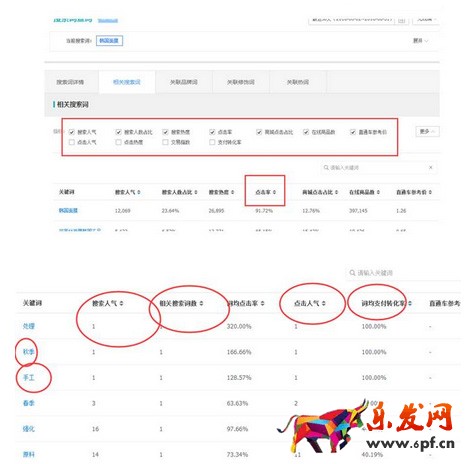Screen dimensions: 465x464
Task: Sort lower table by 相关搜索词数 arrows
Action: (201, 303)
